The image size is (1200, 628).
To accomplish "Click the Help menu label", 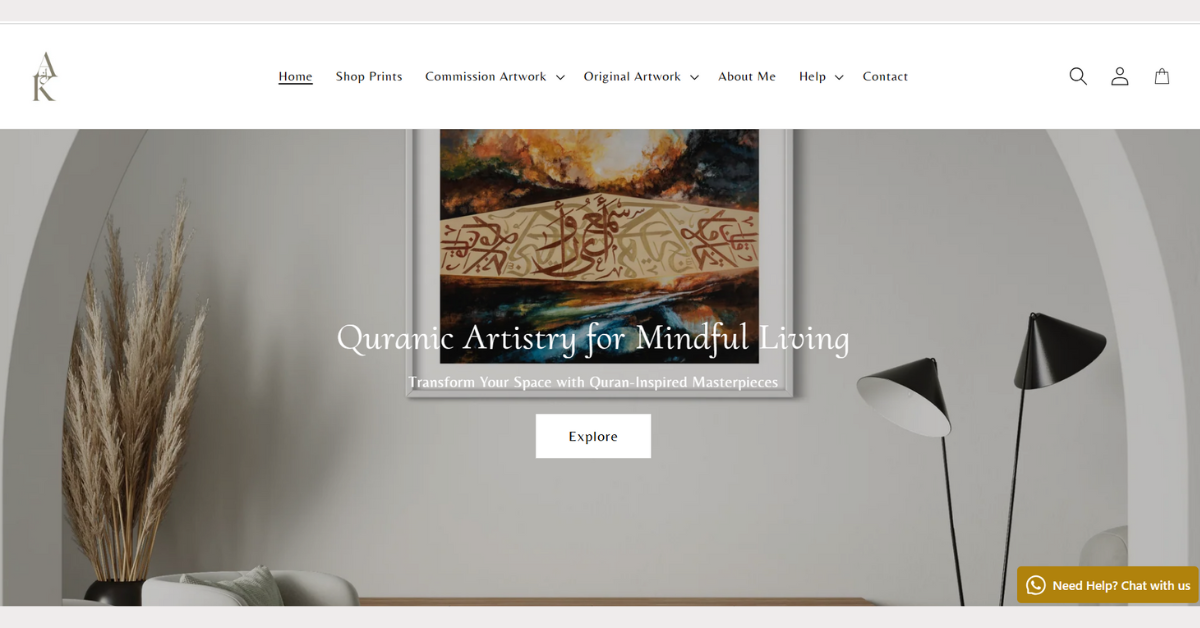I will pos(812,76).
